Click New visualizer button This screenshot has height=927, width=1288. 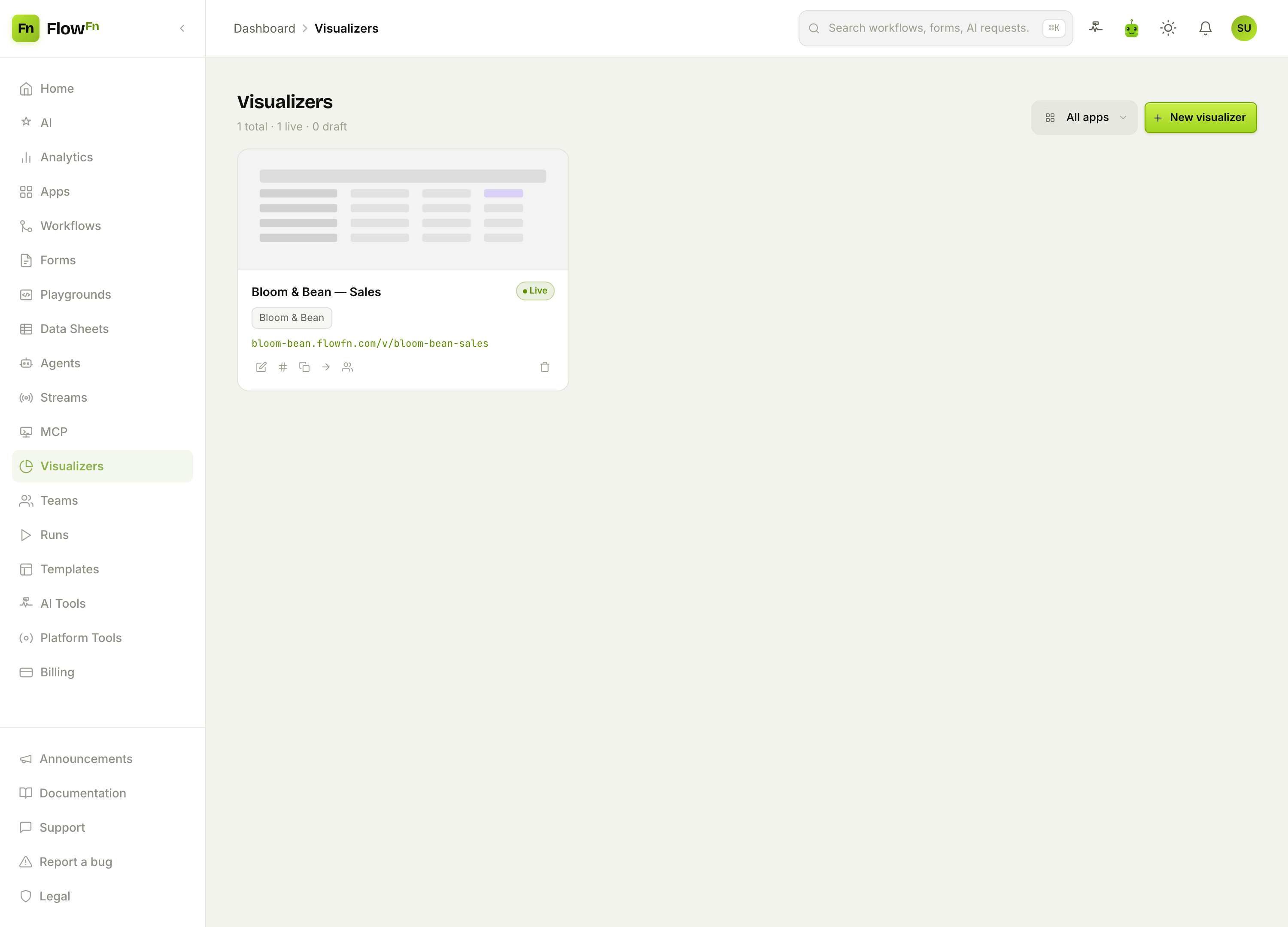[x=1200, y=118]
